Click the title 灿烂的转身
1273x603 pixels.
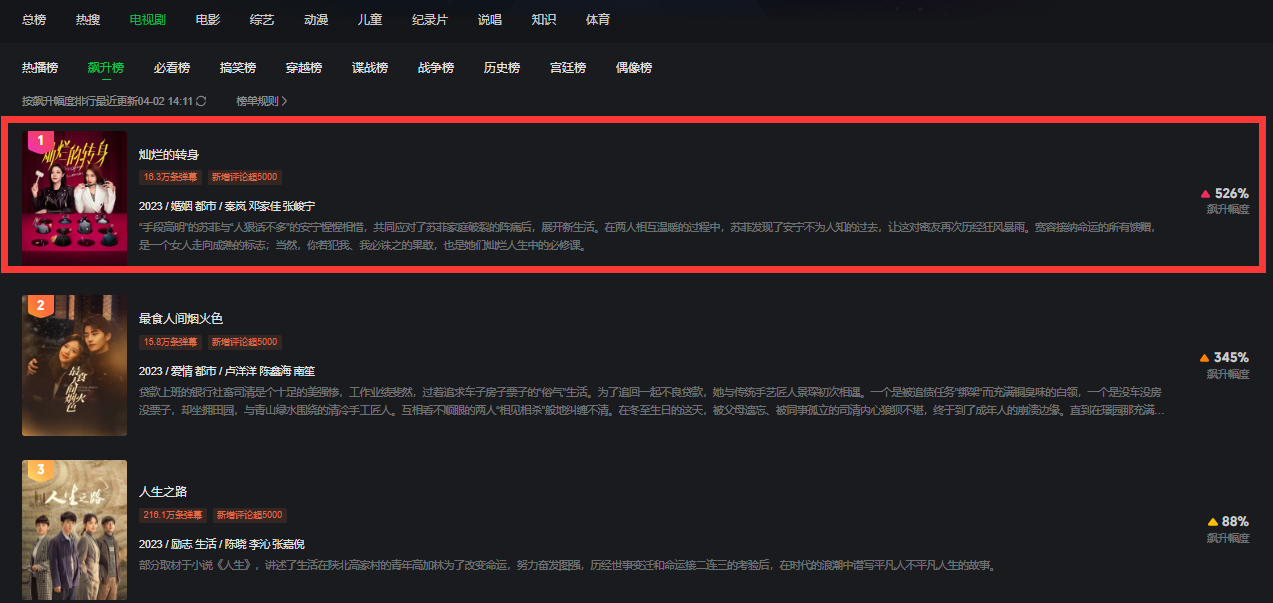tap(169, 155)
